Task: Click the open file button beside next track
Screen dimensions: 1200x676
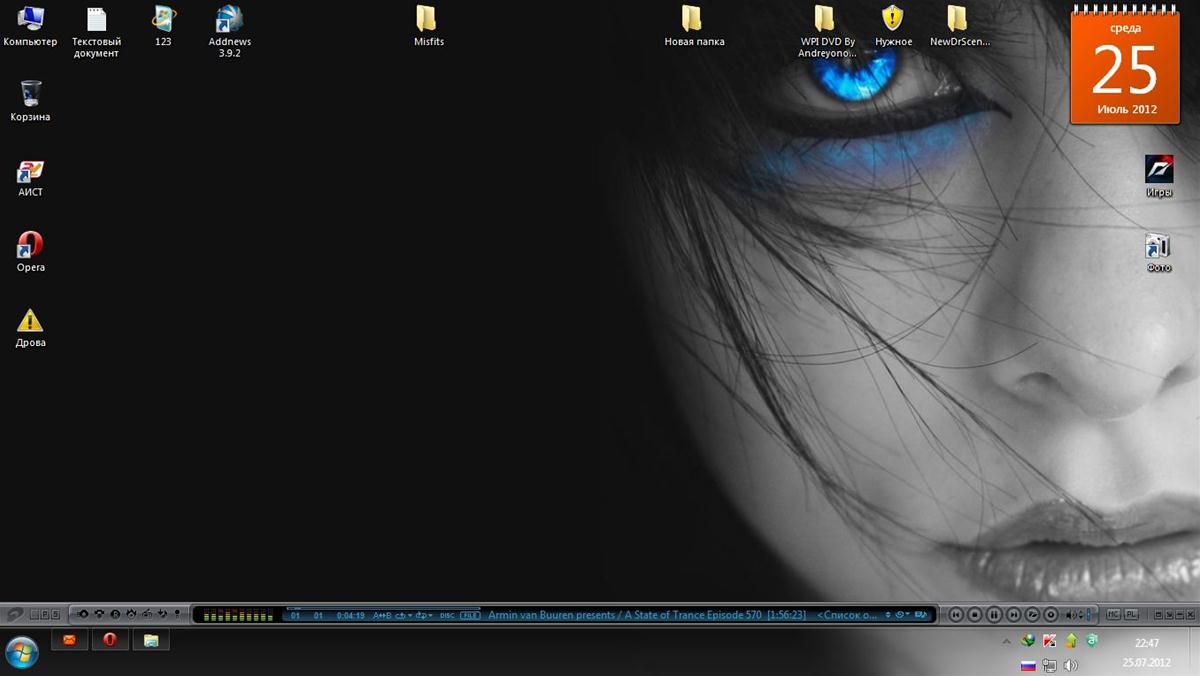Action: click(x=1032, y=615)
